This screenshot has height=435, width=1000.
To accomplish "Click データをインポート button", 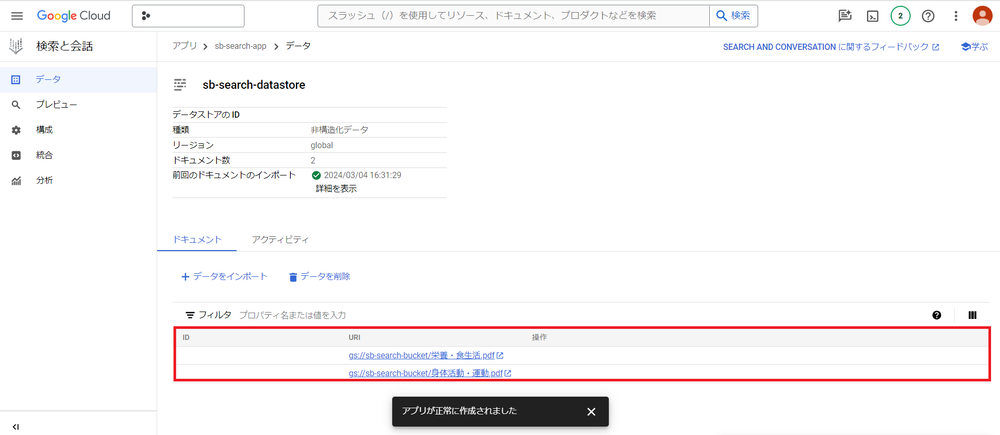I will pyautogui.click(x=224, y=277).
